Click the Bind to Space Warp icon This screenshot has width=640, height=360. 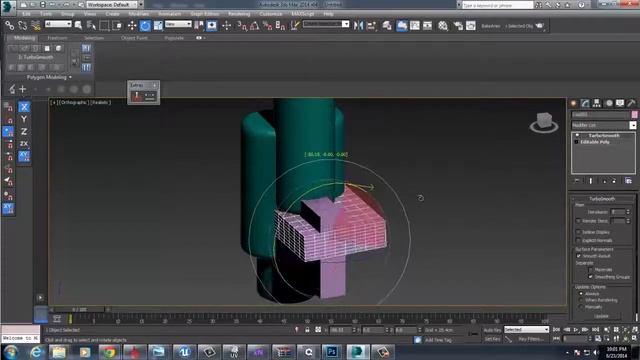click(36, 26)
